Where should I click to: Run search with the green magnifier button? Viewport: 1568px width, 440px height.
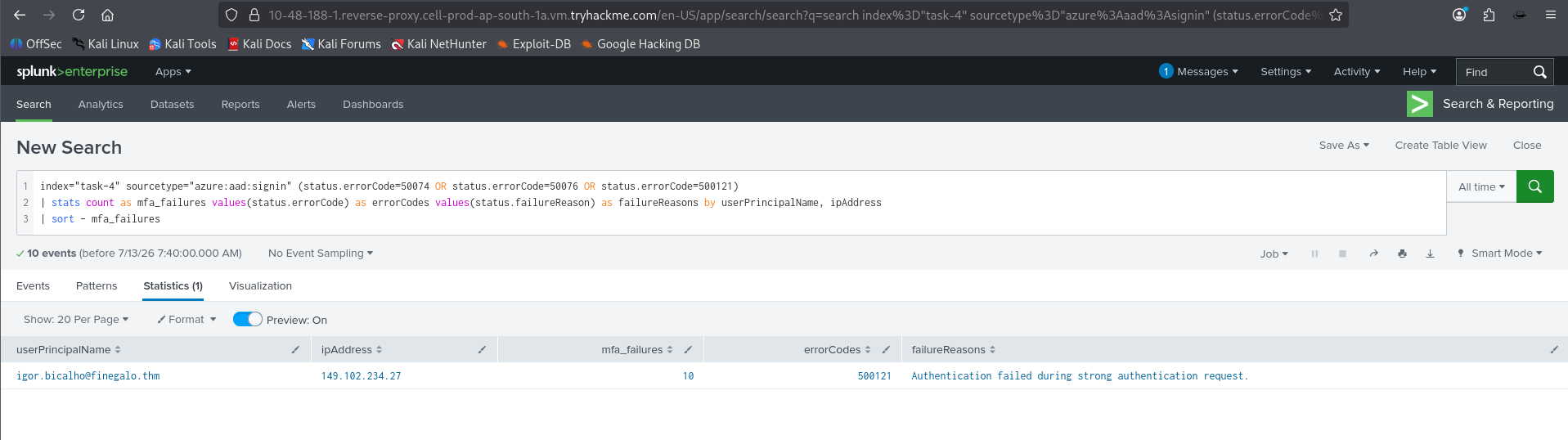[1534, 186]
